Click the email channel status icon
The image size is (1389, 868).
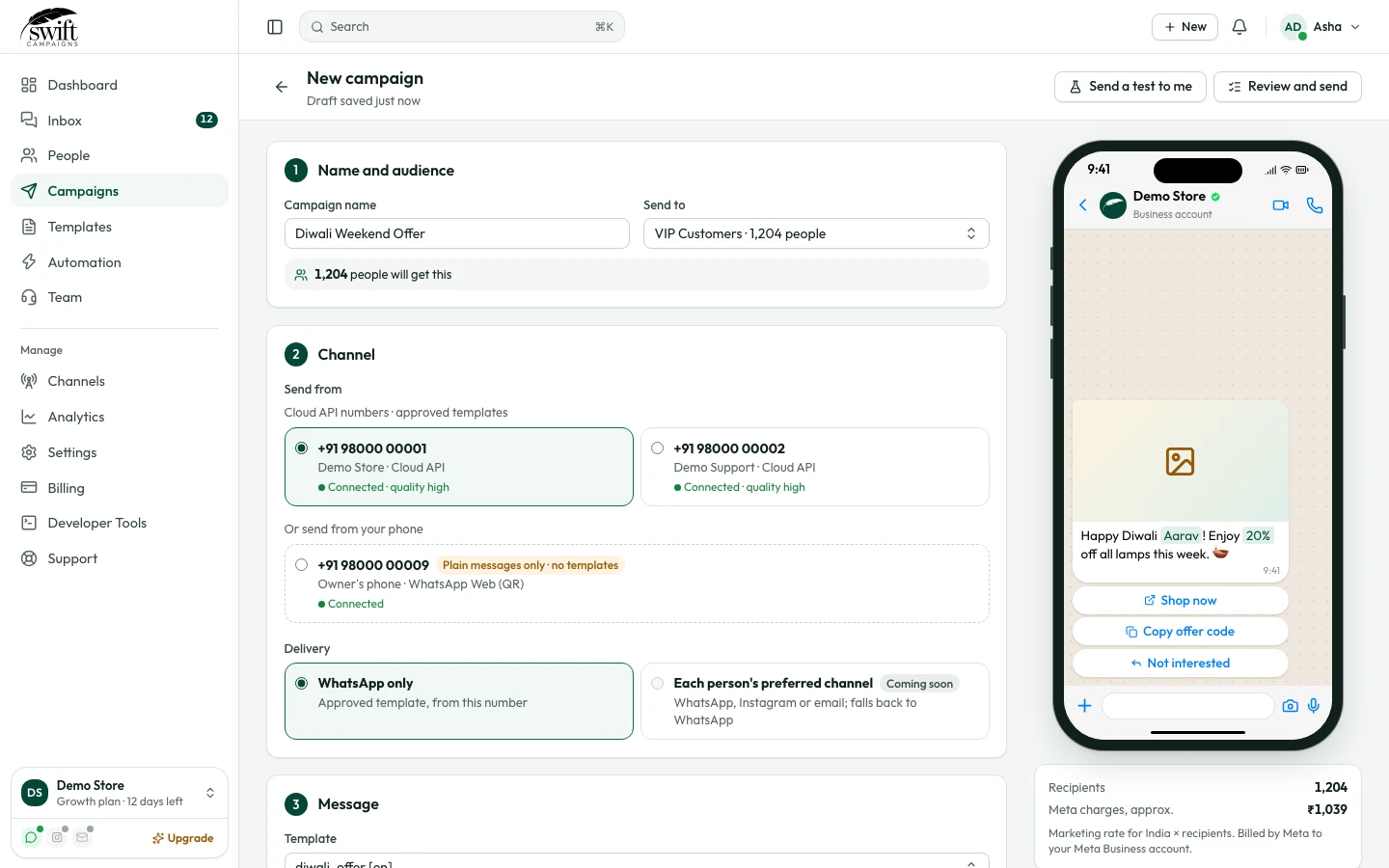click(x=82, y=837)
